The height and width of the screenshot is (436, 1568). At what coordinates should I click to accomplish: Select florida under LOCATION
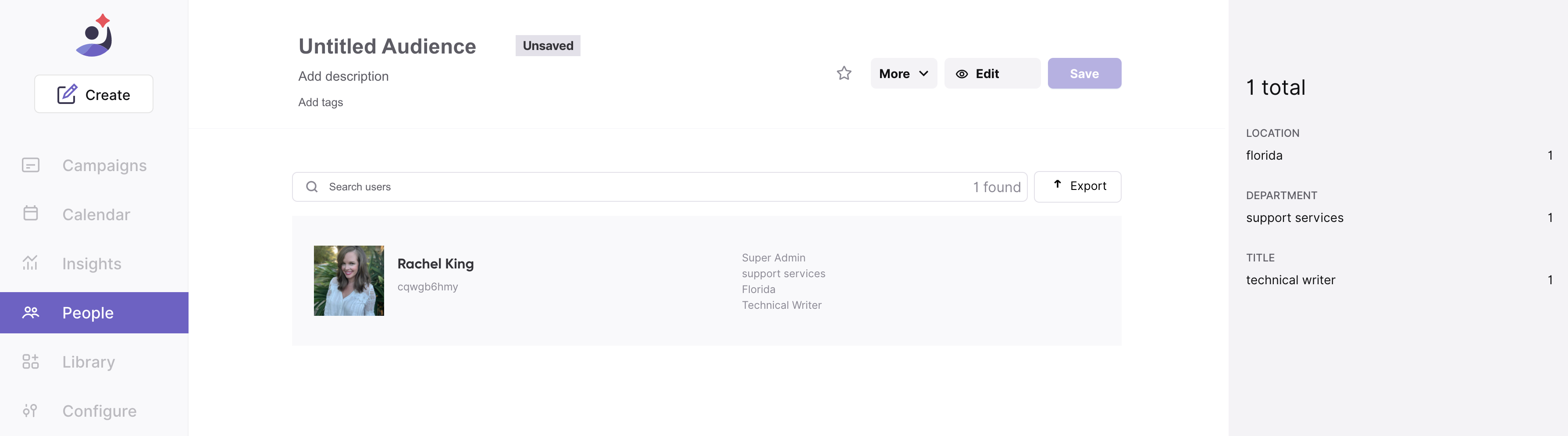click(x=1398, y=155)
